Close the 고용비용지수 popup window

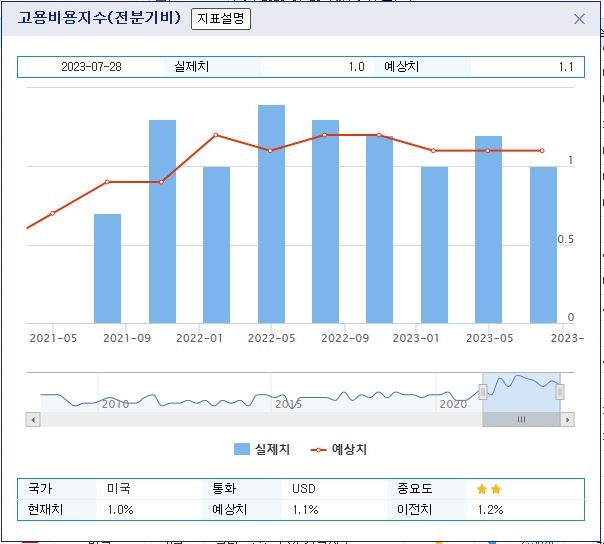pos(579,19)
